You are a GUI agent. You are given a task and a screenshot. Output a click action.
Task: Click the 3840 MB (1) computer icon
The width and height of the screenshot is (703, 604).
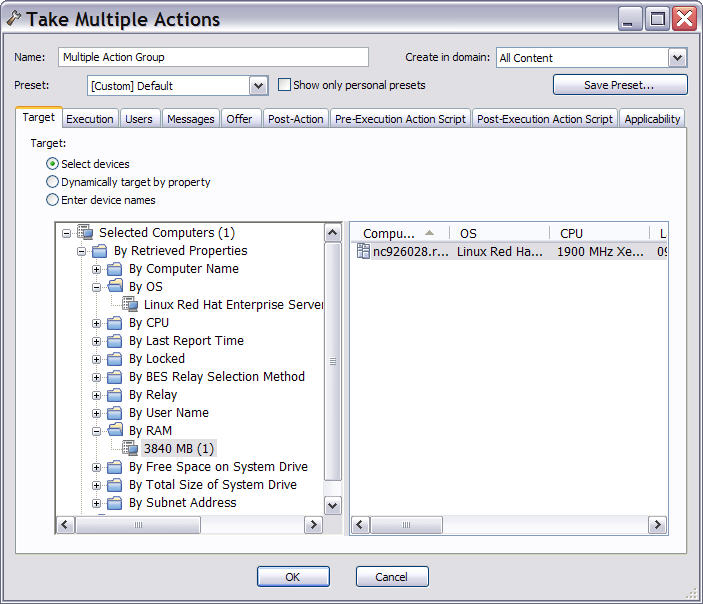(x=130, y=448)
